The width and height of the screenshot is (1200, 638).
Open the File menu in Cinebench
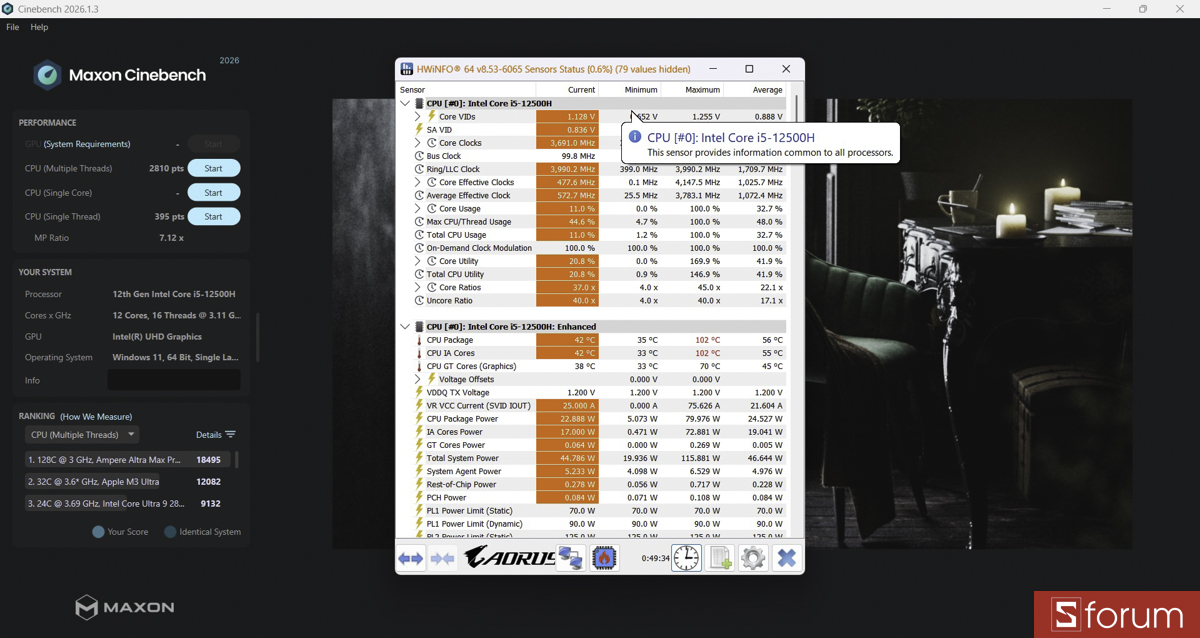(x=12, y=27)
